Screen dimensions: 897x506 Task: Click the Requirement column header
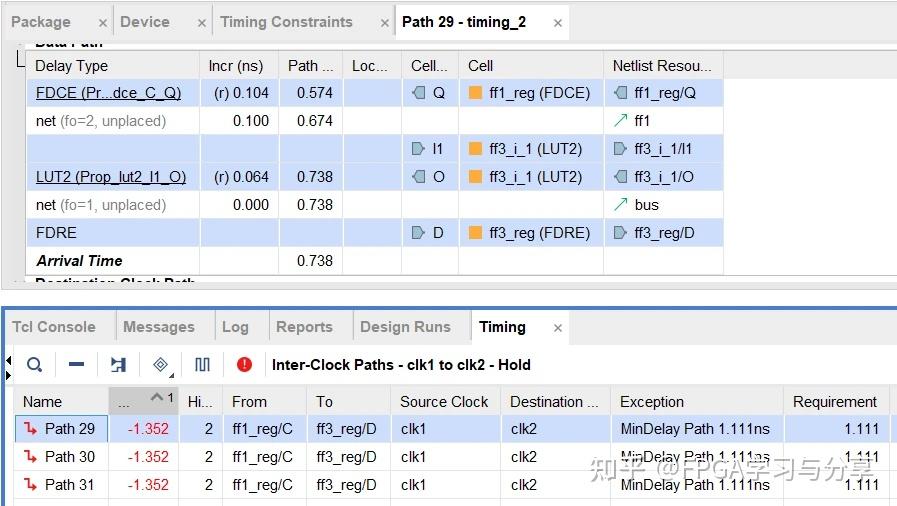point(834,402)
